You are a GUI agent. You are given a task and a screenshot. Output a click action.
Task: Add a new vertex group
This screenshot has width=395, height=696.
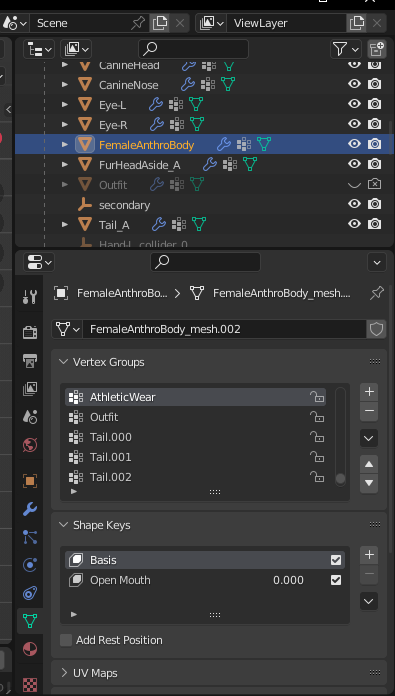pos(369,392)
